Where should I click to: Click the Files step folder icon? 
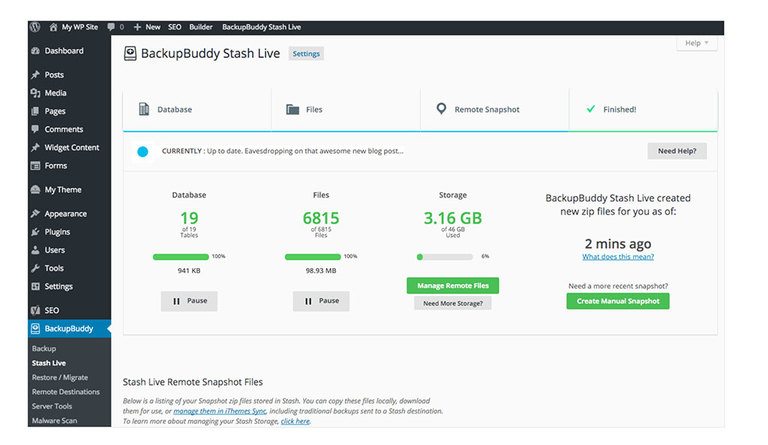point(292,109)
